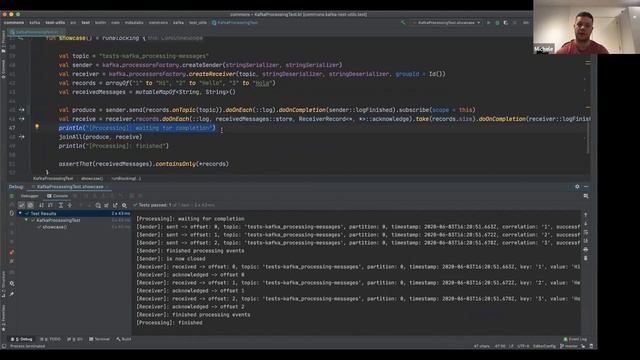
Task: Open the Build tool window tab
Action: point(124,339)
